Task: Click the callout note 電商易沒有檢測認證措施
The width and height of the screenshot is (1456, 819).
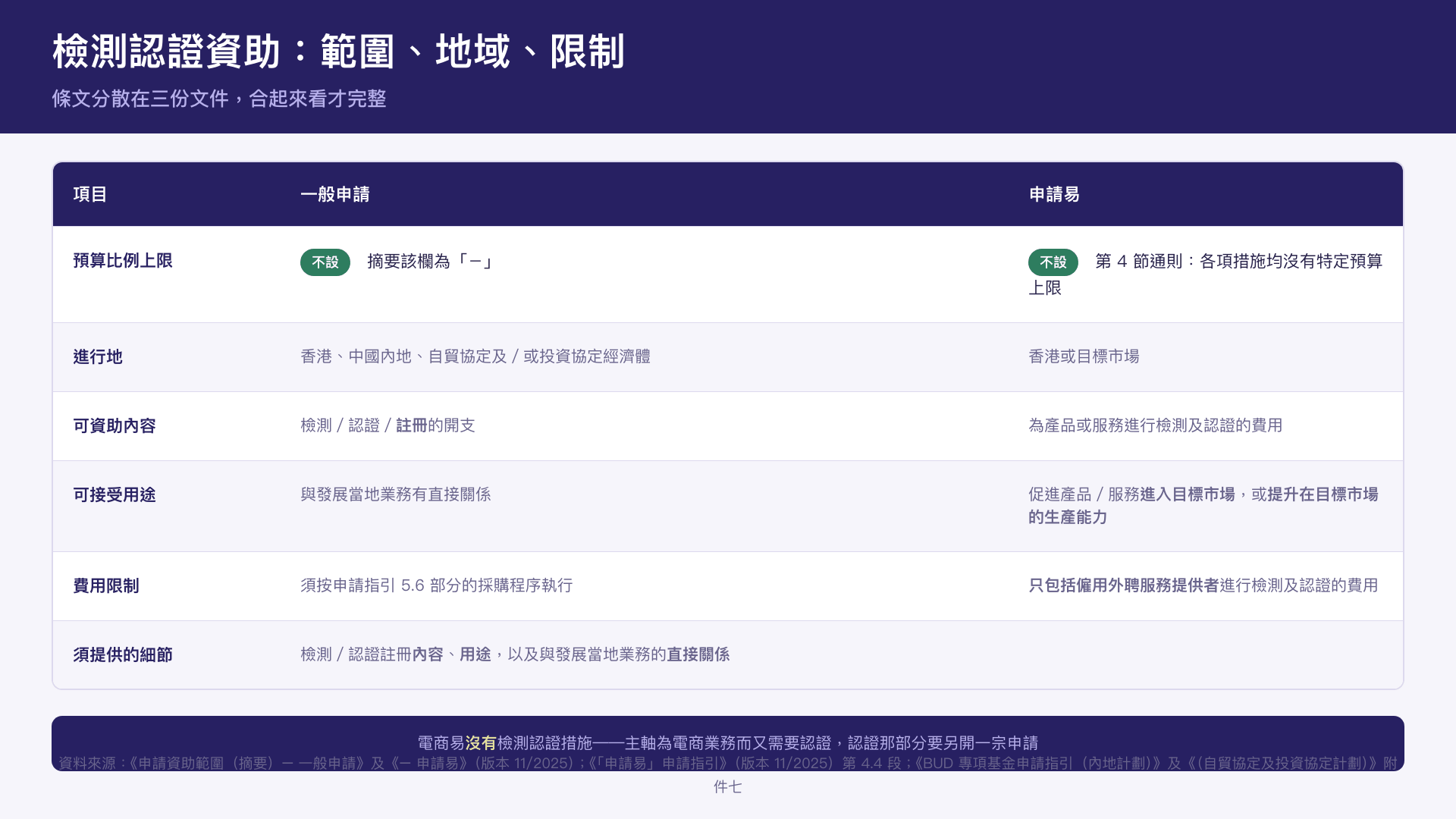Action: pyautogui.click(x=728, y=743)
